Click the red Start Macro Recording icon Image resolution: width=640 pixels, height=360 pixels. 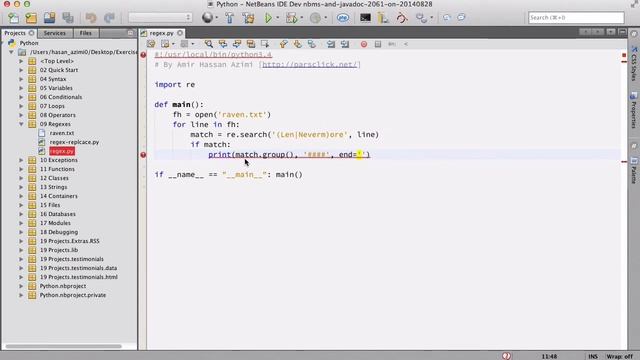pos(364,44)
